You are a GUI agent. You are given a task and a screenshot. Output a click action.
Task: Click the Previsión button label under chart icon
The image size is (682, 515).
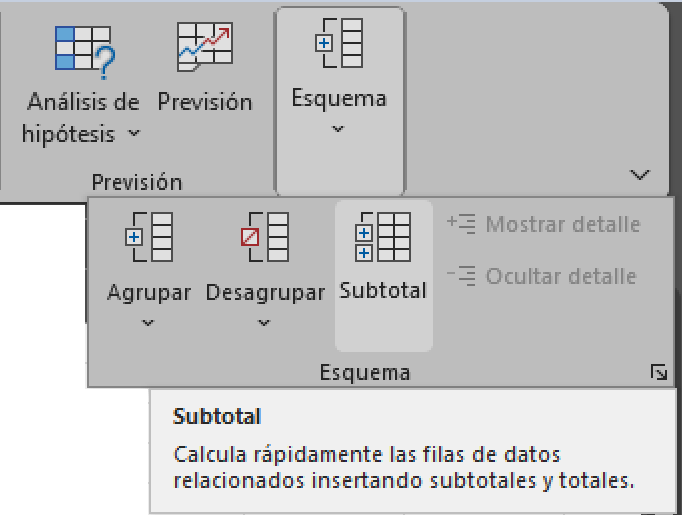205,102
